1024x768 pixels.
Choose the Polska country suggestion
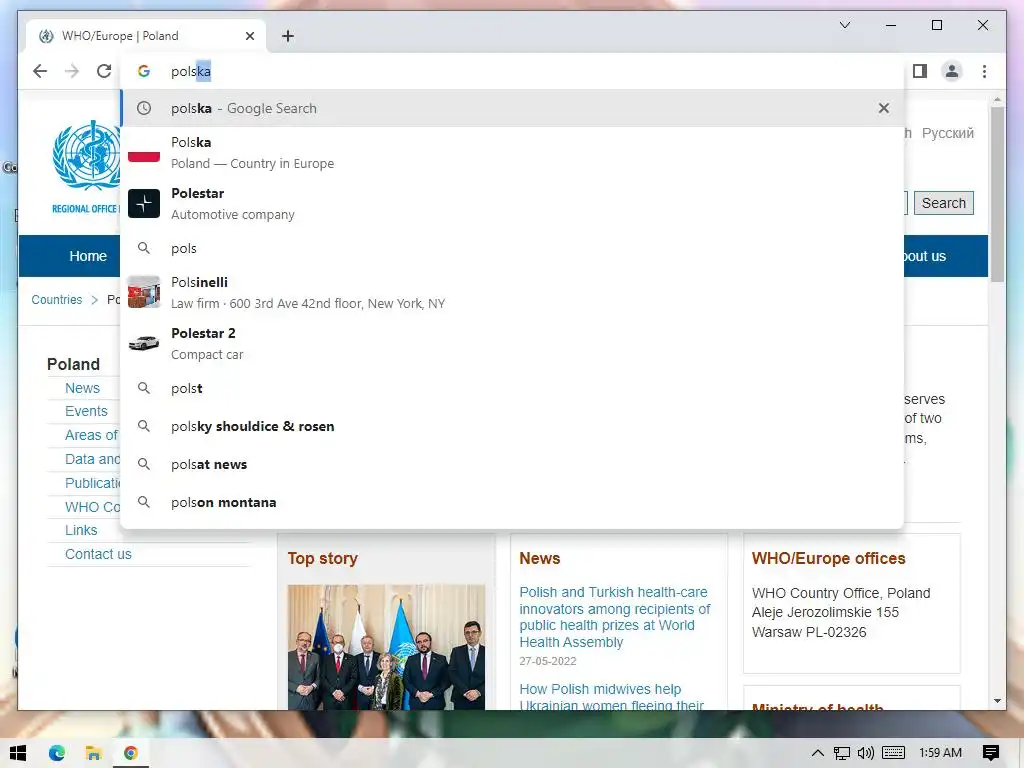tap(512, 153)
